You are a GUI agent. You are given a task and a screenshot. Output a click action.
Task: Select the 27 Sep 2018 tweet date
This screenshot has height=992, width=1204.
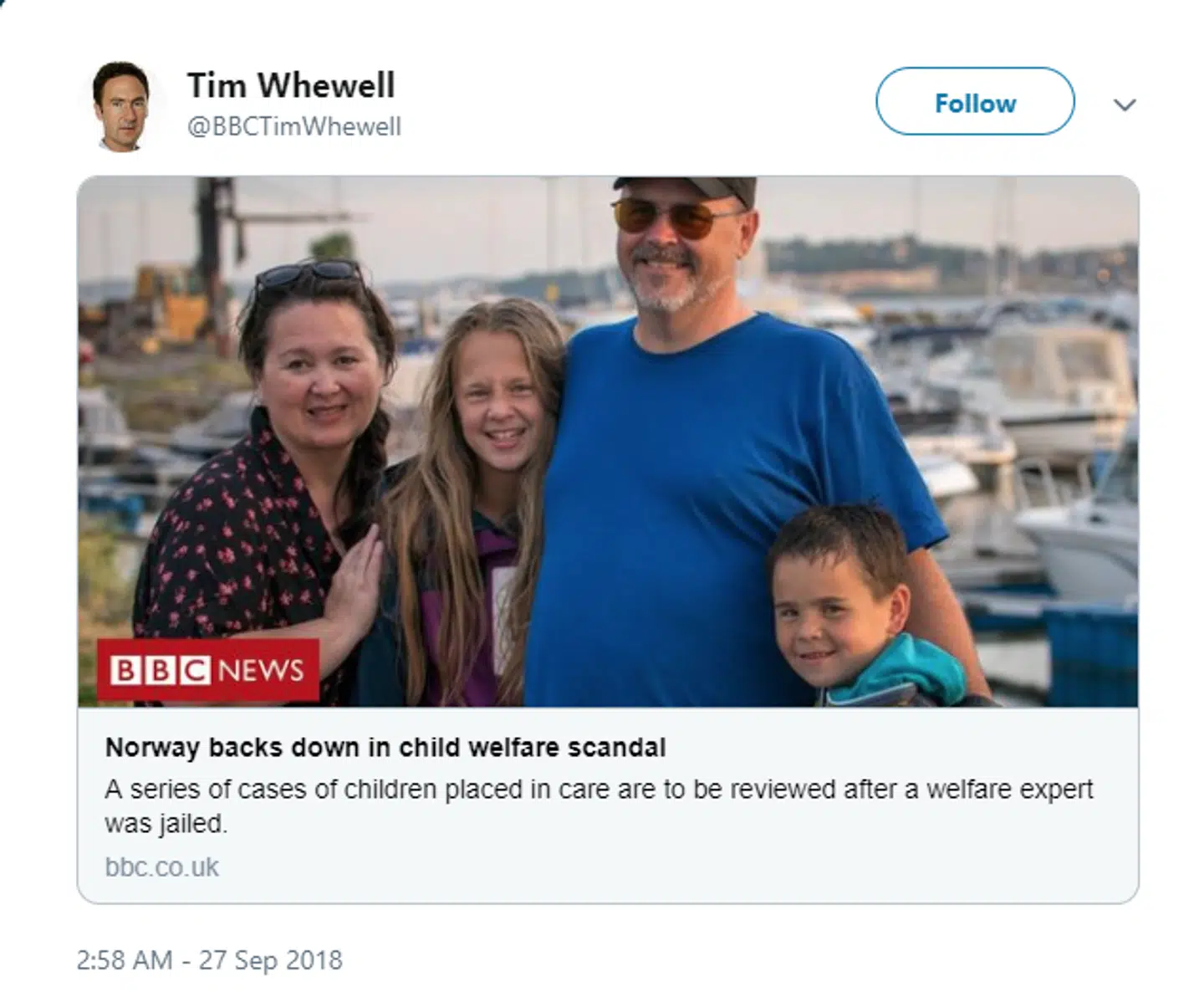click(x=271, y=960)
